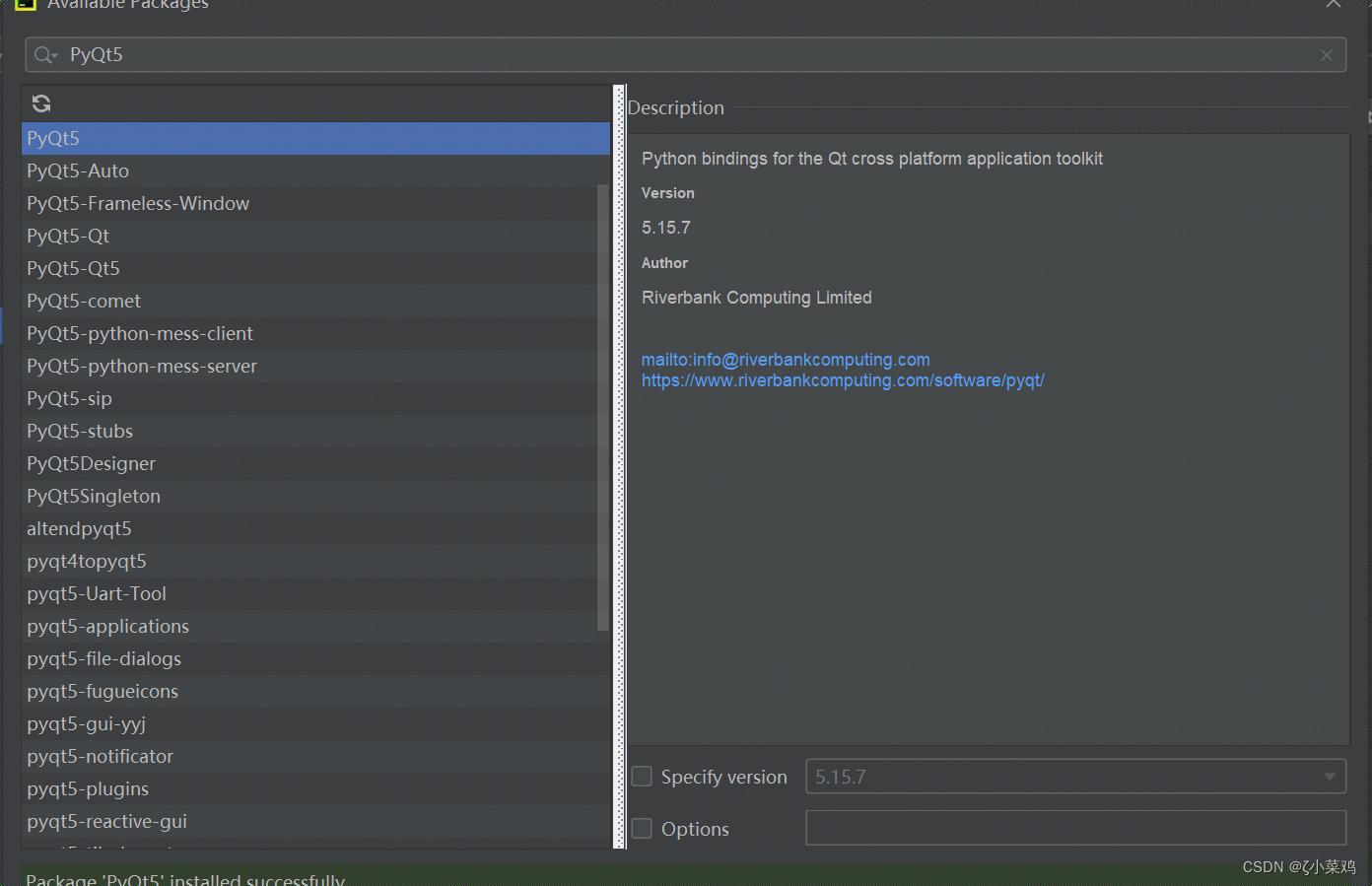The image size is (1372, 886).
Task: Click the Python bindings description text
Action: pyautogui.click(x=872, y=159)
